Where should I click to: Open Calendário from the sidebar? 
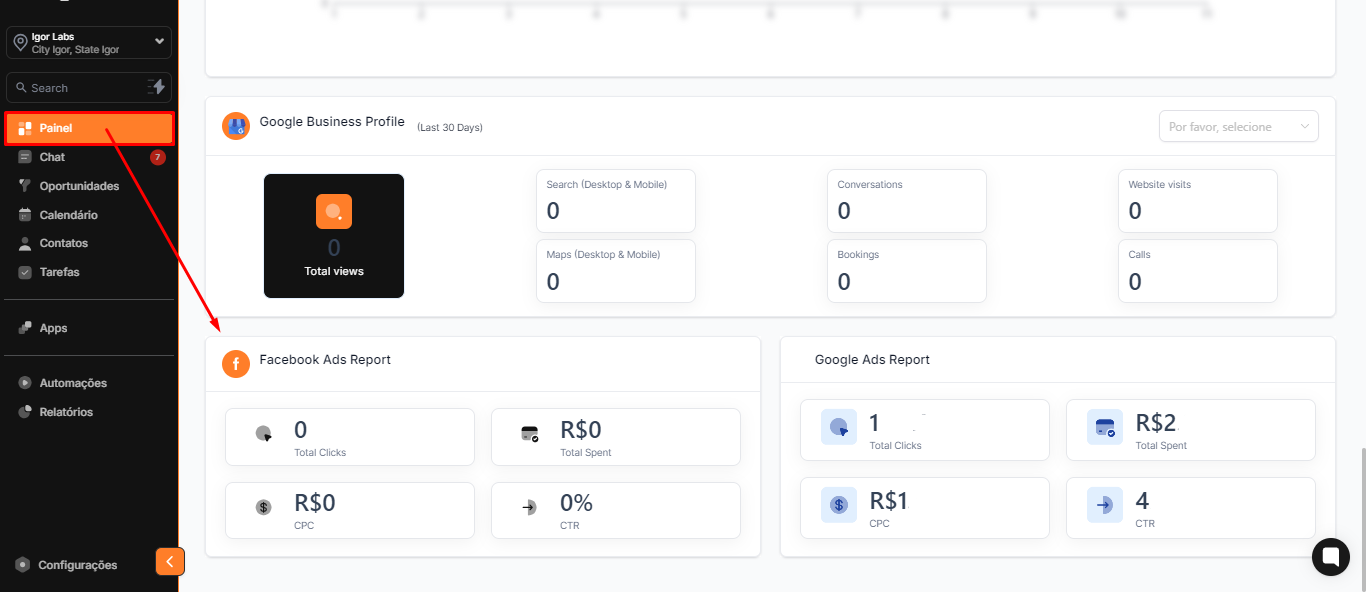[68, 215]
